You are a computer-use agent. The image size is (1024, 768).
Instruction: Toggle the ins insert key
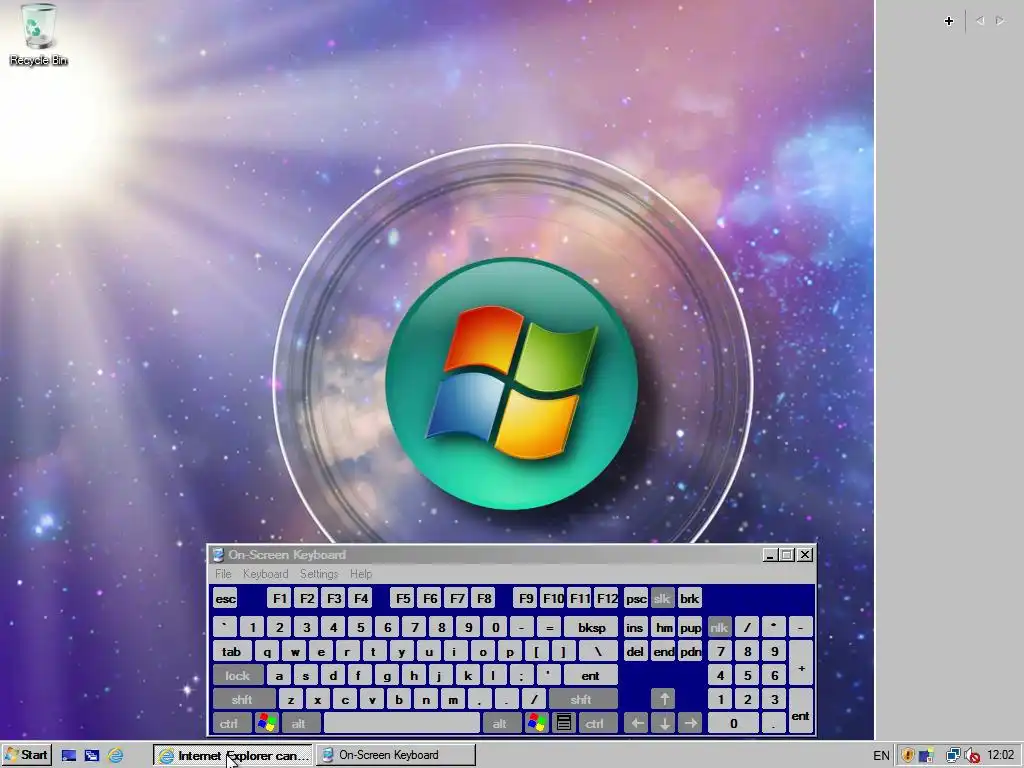pos(635,628)
